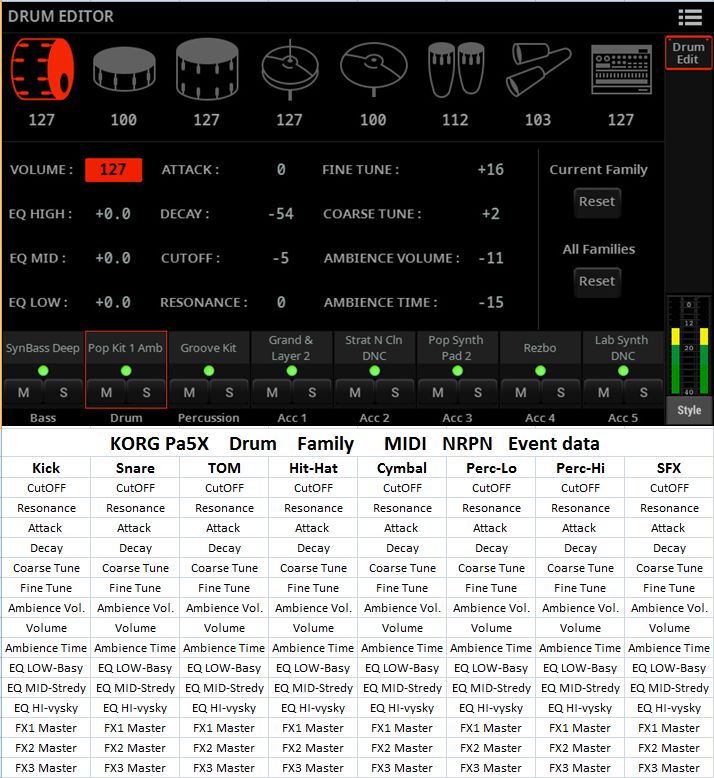Solo the Acc 5 track

tap(644, 393)
